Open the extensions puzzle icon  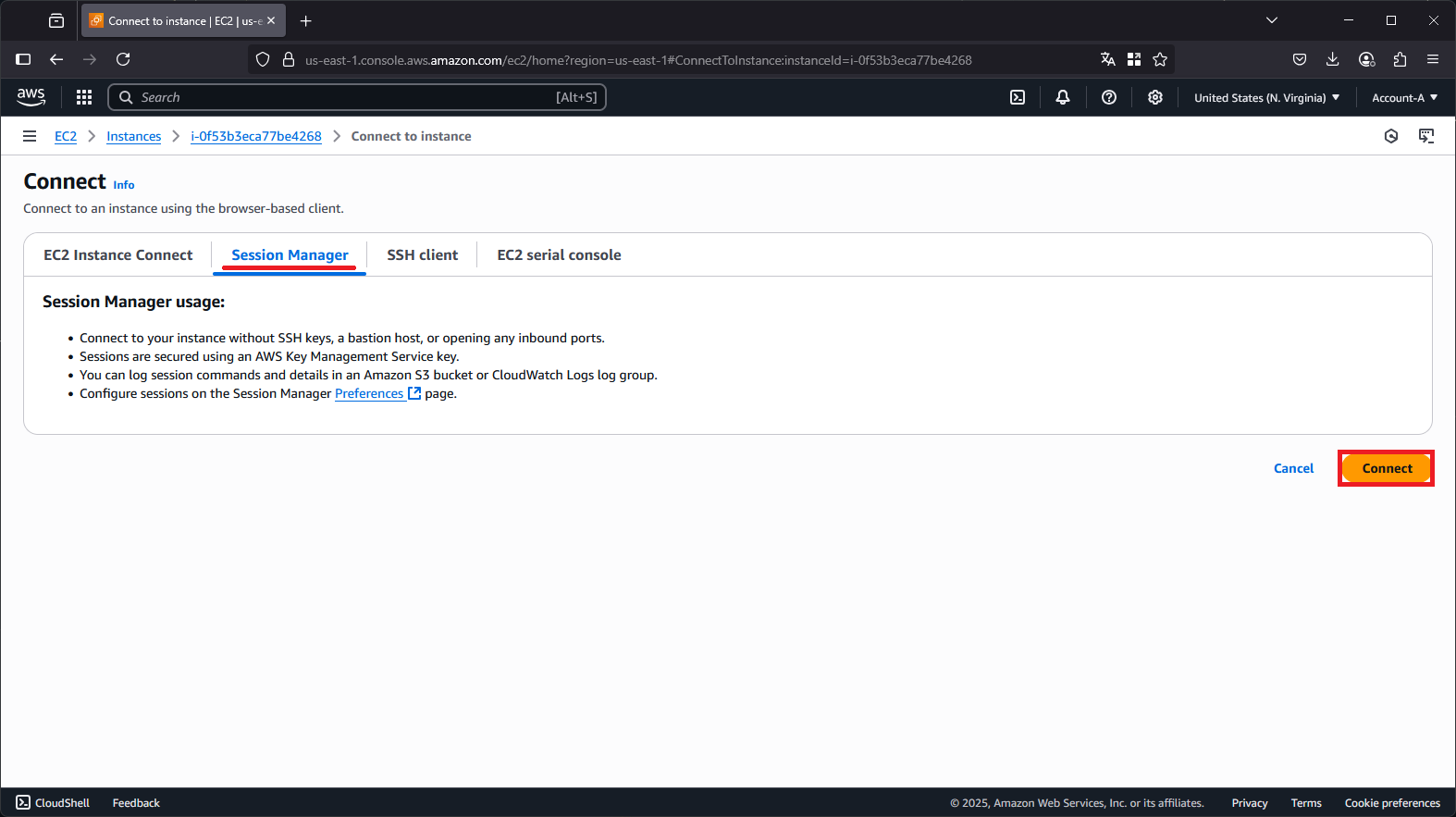point(1400,59)
